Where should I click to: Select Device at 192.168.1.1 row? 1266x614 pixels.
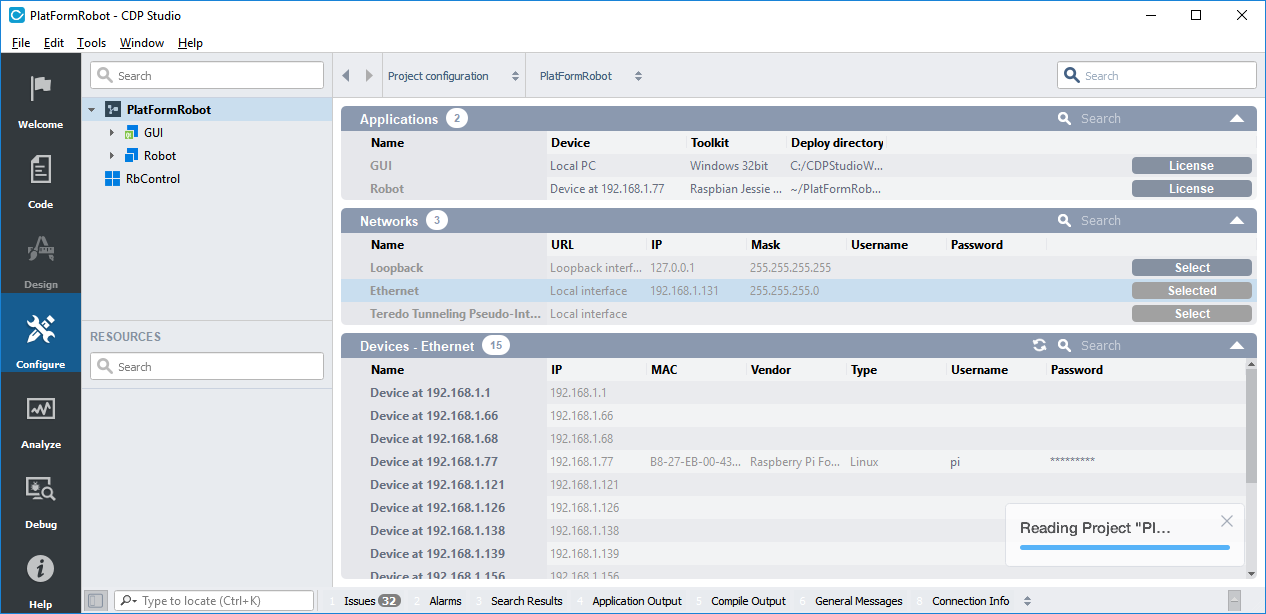coord(793,393)
